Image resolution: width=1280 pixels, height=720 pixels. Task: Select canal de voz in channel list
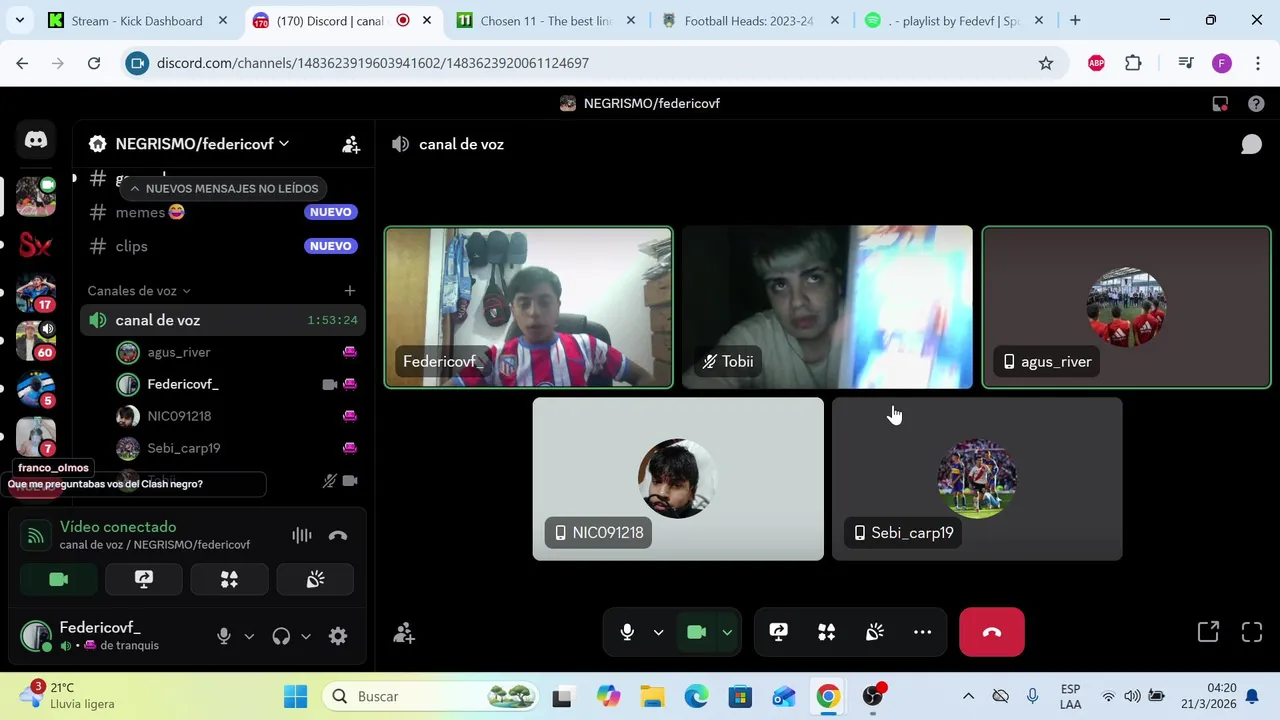[x=222, y=320]
